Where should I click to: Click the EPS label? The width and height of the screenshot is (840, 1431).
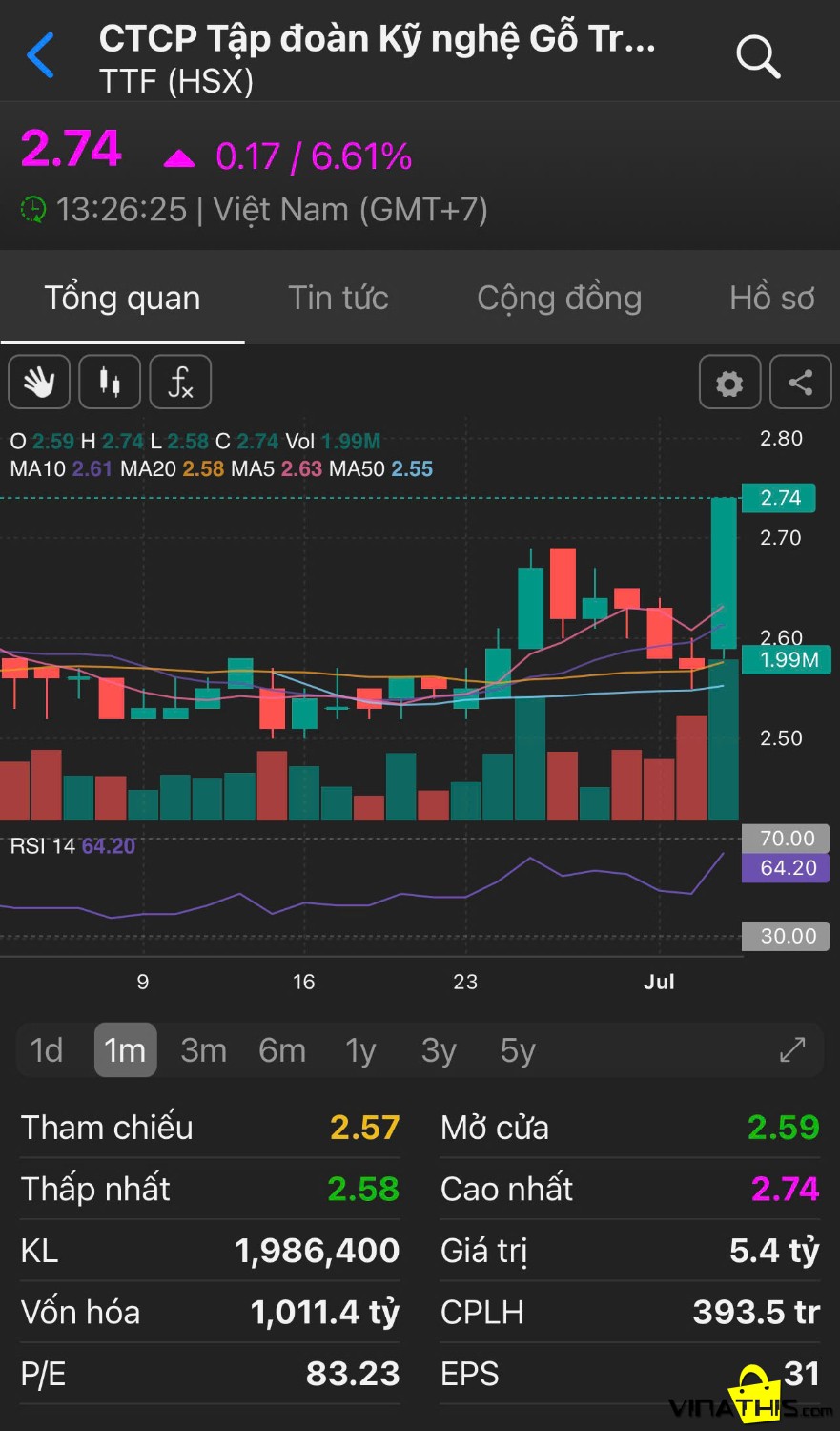[x=470, y=1374]
